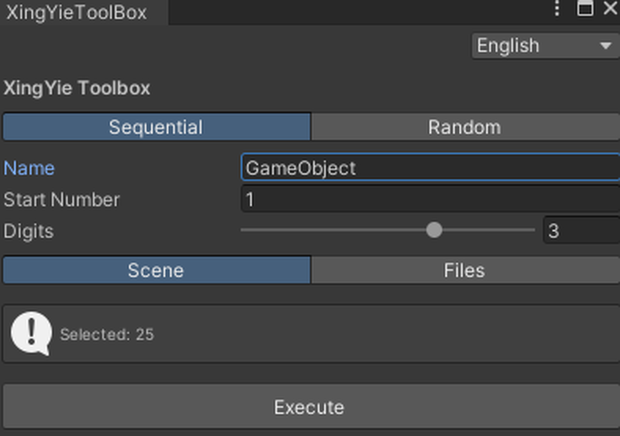
Task: Click the exclamation info bubble icon
Action: pyautogui.click(x=31, y=333)
